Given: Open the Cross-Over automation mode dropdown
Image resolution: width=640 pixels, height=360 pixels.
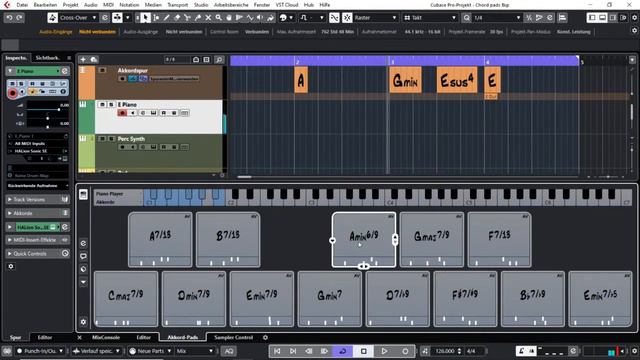Looking at the screenshot, I should click(x=78, y=18).
